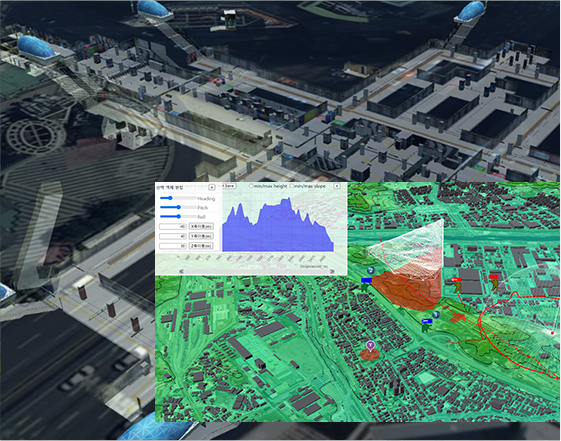Click the Y-axis move input field
Screen dimensions: 561x441
[173, 236]
